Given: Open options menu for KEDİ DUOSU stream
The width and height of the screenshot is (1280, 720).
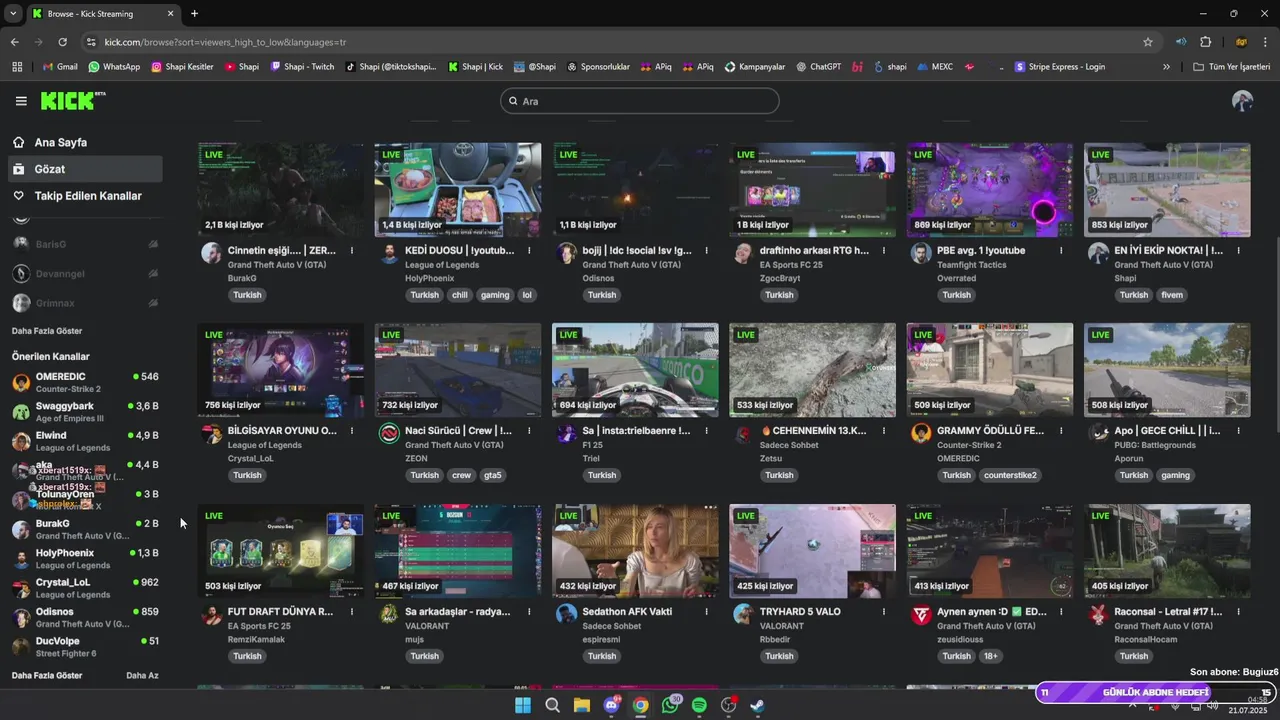Looking at the screenshot, I should [x=529, y=250].
